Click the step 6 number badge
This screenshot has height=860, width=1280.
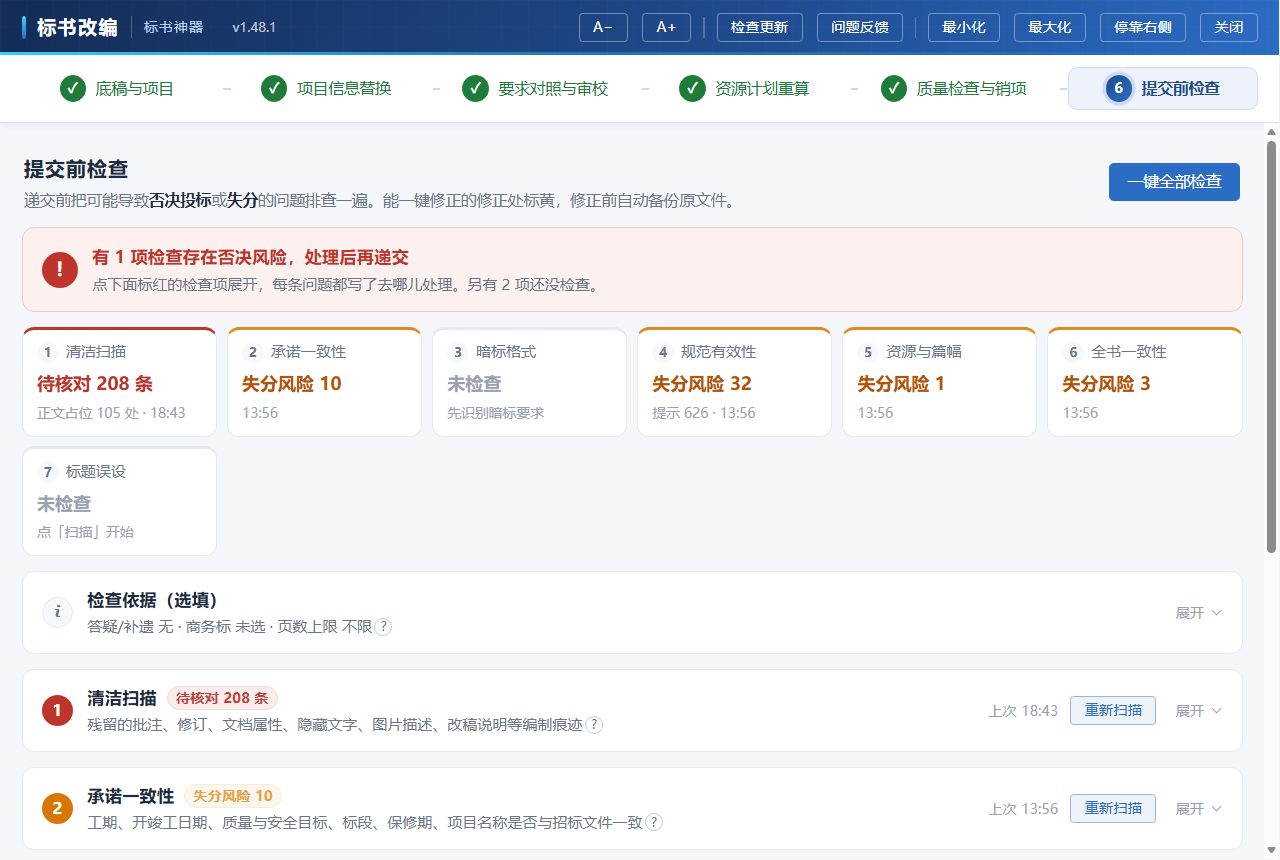[x=1119, y=88]
